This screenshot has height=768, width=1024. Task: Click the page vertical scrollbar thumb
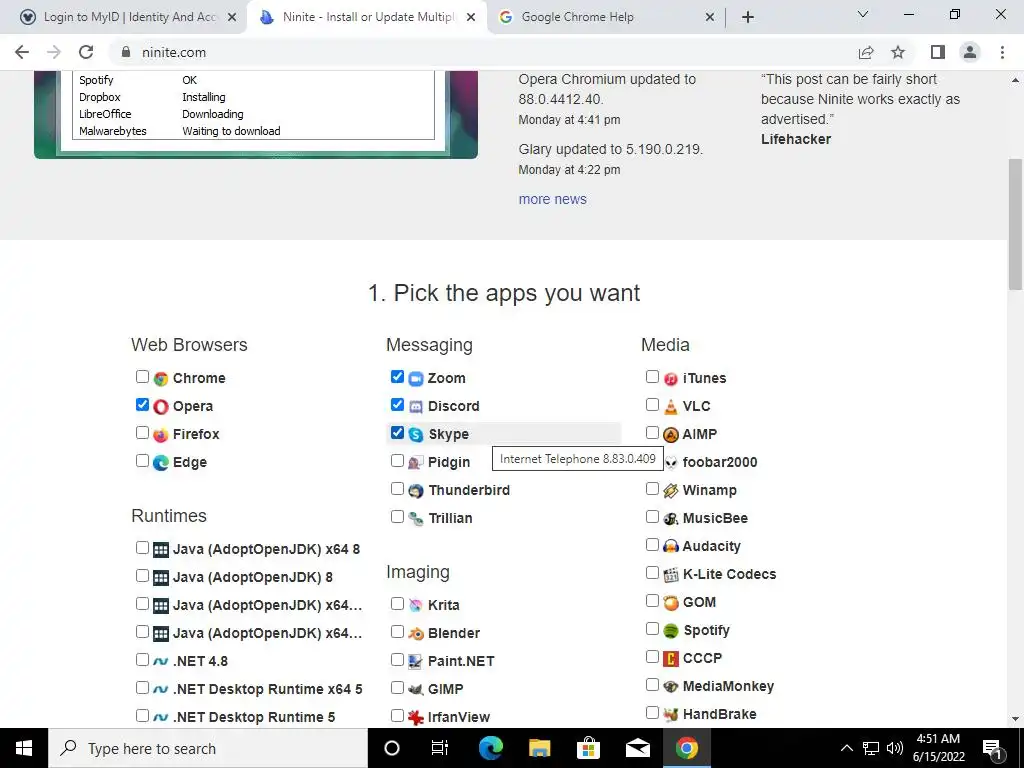click(1015, 223)
